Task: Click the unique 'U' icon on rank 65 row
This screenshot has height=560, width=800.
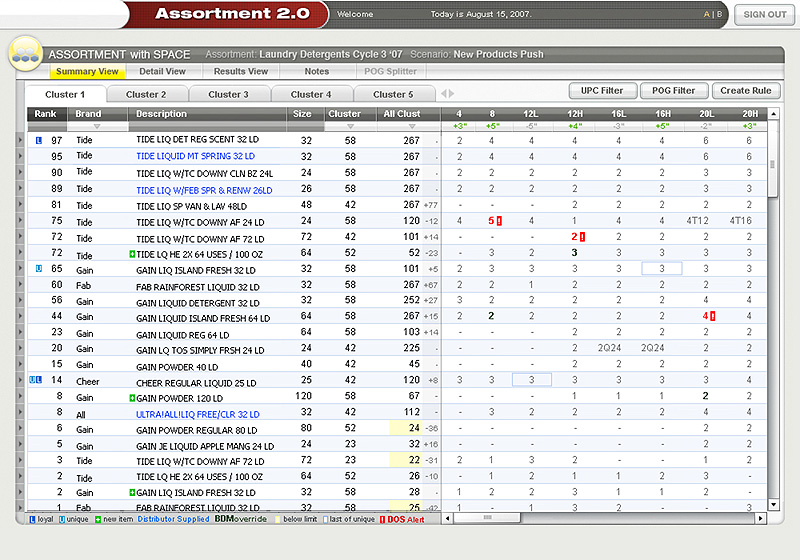Action: [39, 268]
